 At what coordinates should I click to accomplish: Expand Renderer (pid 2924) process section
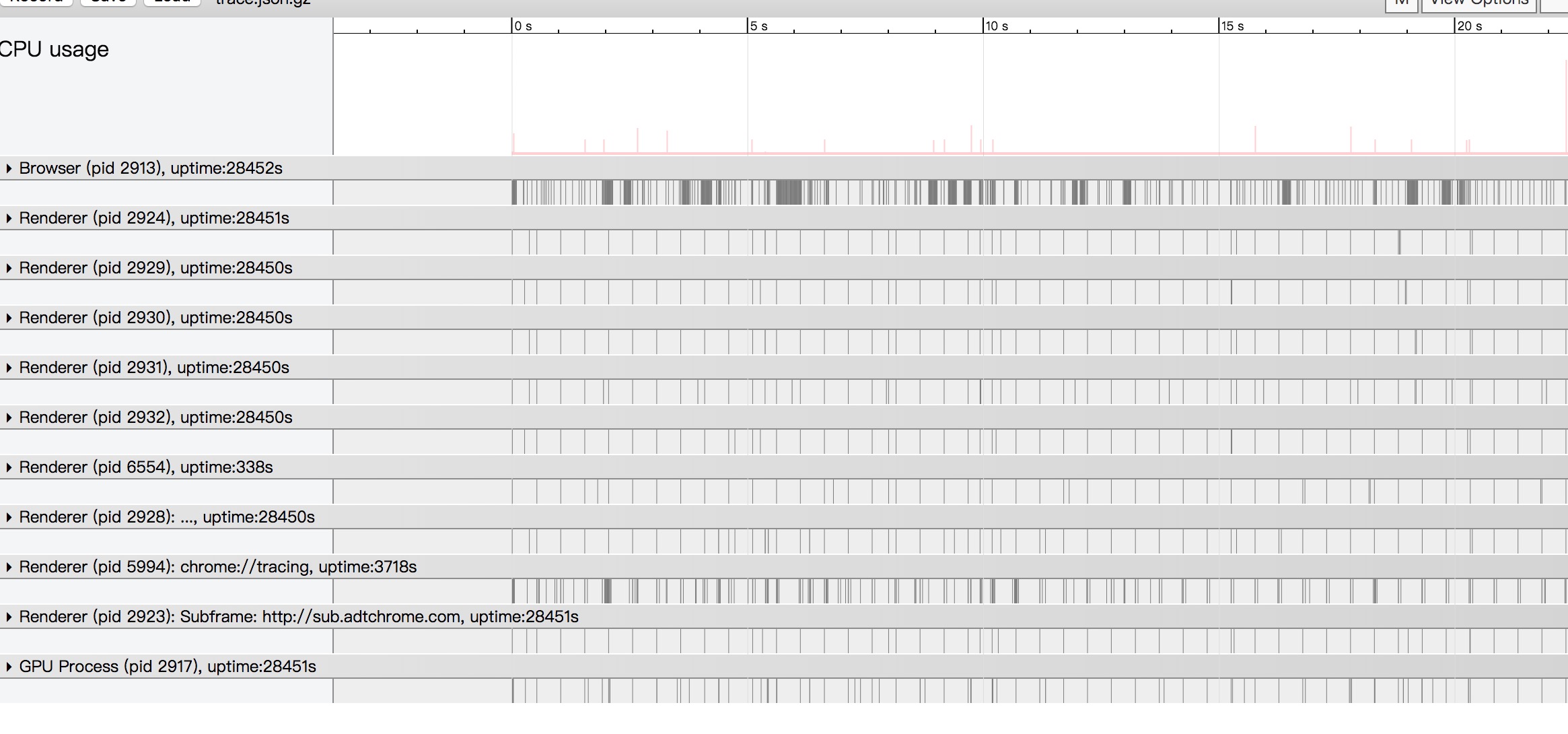9,218
